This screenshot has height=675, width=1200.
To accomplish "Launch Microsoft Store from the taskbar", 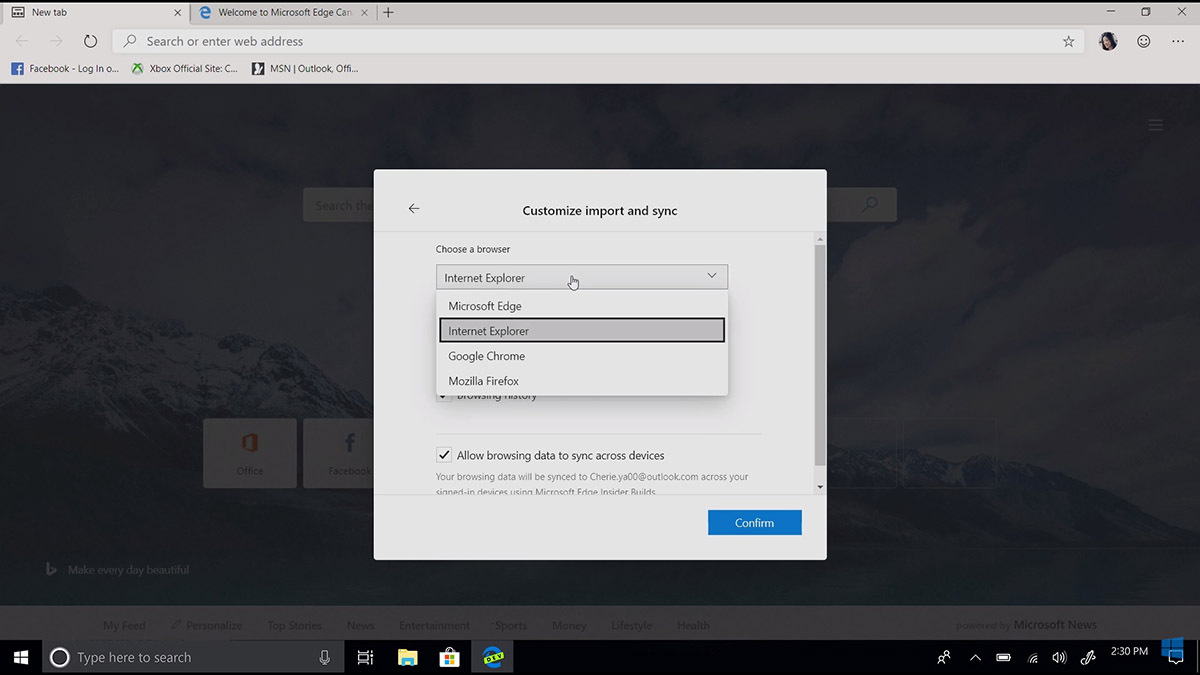I will tap(449, 657).
